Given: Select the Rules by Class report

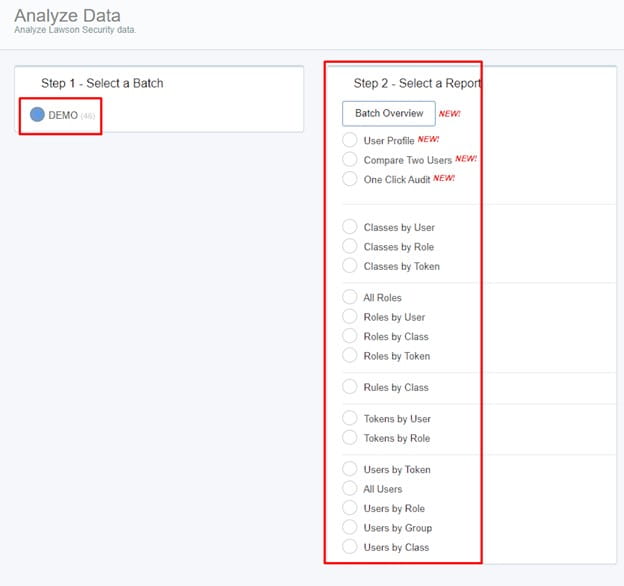Looking at the screenshot, I should pyautogui.click(x=350, y=387).
